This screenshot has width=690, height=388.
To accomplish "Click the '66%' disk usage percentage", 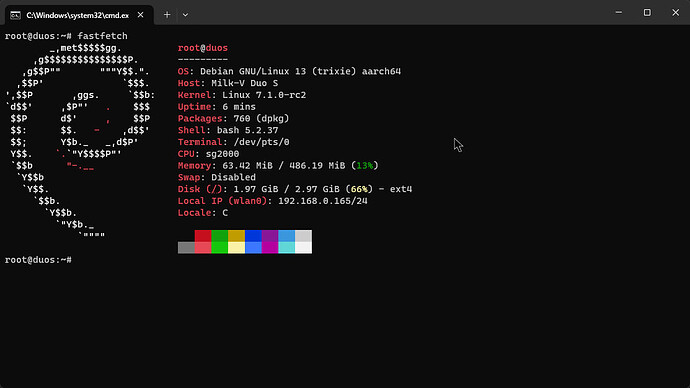I will point(359,189).
